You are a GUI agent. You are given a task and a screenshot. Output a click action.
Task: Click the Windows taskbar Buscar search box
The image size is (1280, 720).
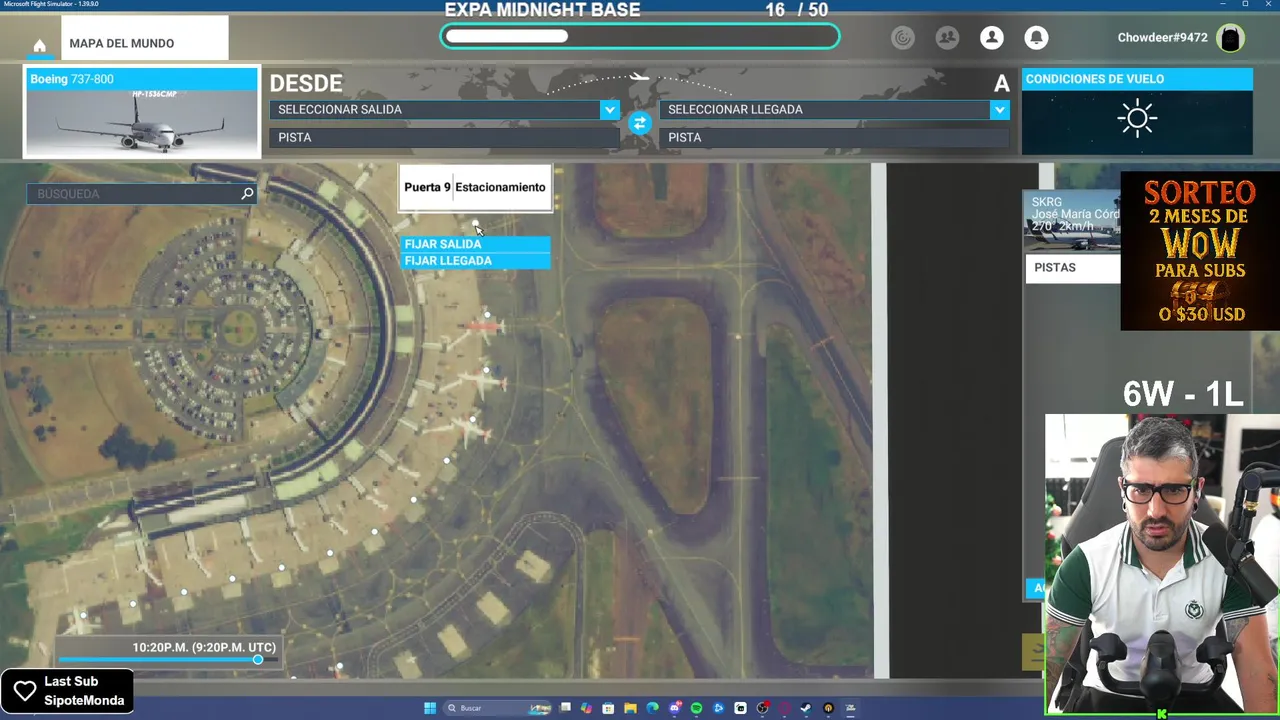pyautogui.click(x=497, y=708)
